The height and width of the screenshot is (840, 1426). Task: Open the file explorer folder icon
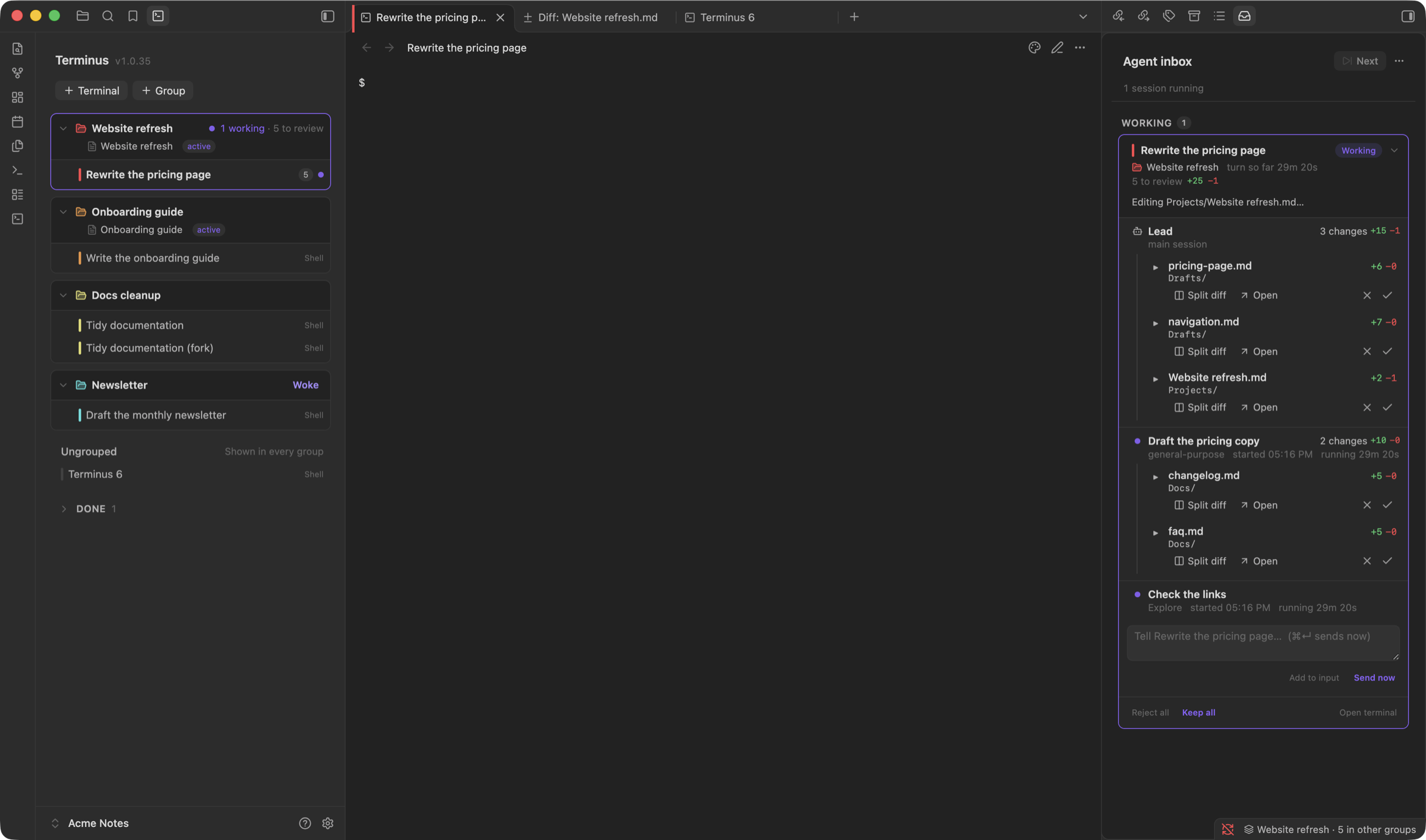[x=83, y=16]
